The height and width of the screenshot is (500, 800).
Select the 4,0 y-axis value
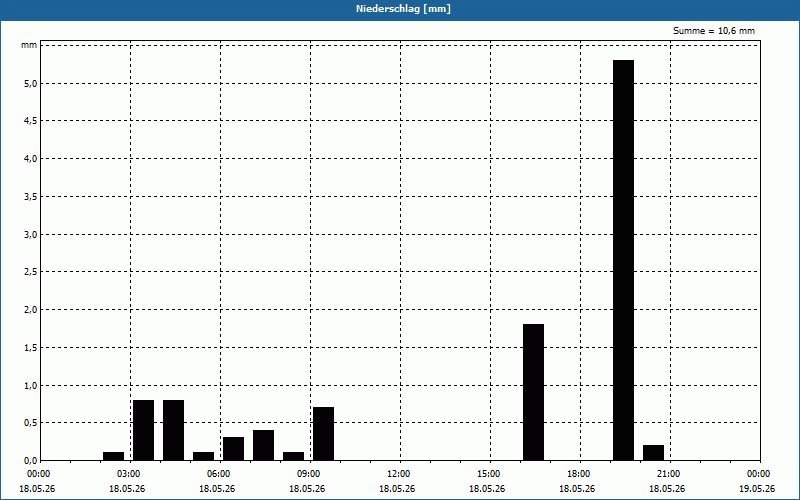pyautogui.click(x=31, y=159)
